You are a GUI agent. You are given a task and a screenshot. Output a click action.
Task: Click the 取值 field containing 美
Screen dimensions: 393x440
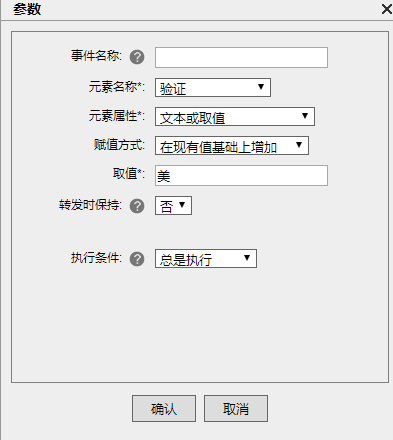[x=241, y=175]
